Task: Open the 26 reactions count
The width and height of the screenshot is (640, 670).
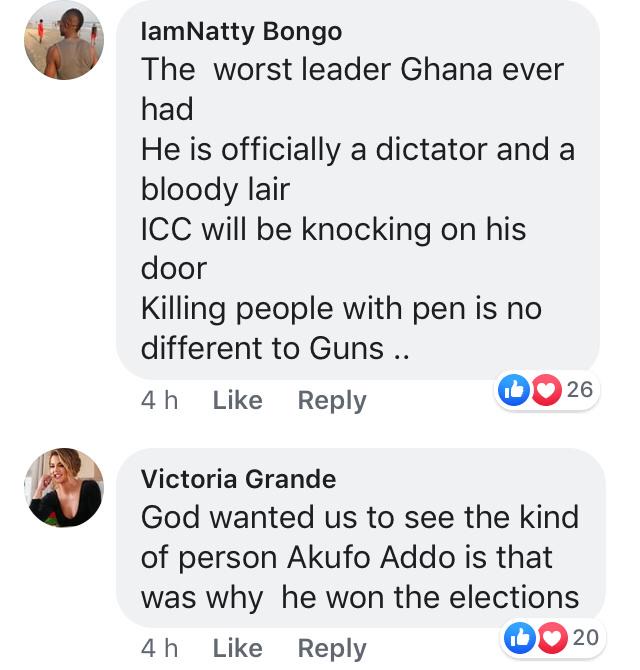Action: (580, 389)
